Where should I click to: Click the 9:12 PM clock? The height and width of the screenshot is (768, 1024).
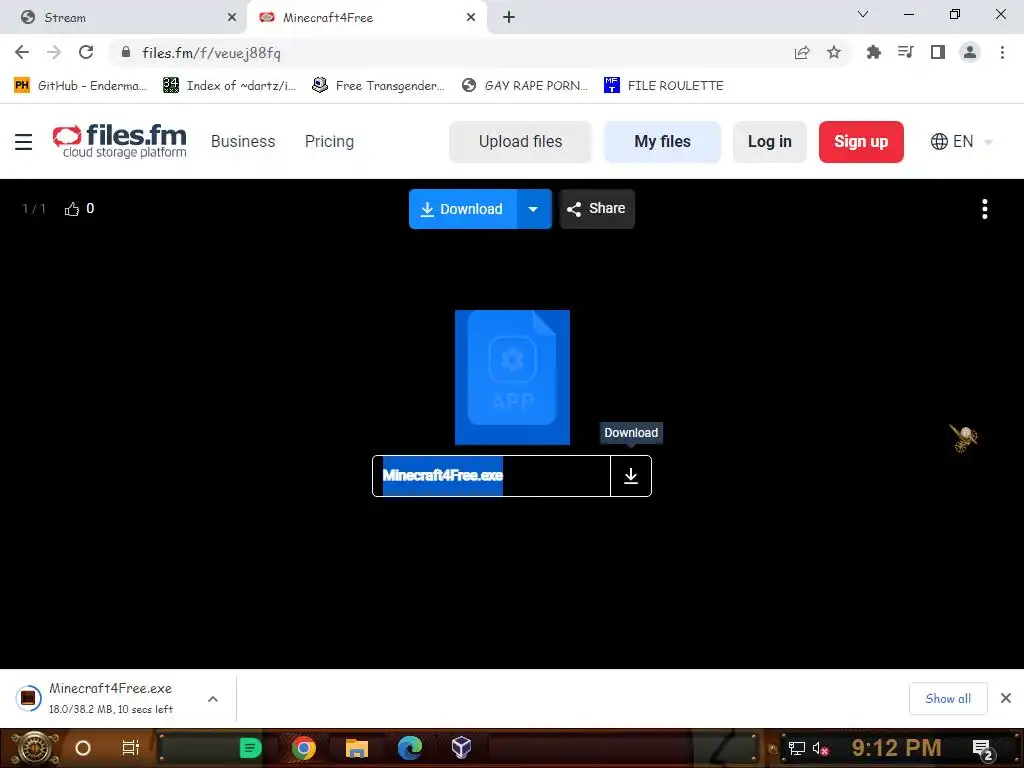point(896,748)
